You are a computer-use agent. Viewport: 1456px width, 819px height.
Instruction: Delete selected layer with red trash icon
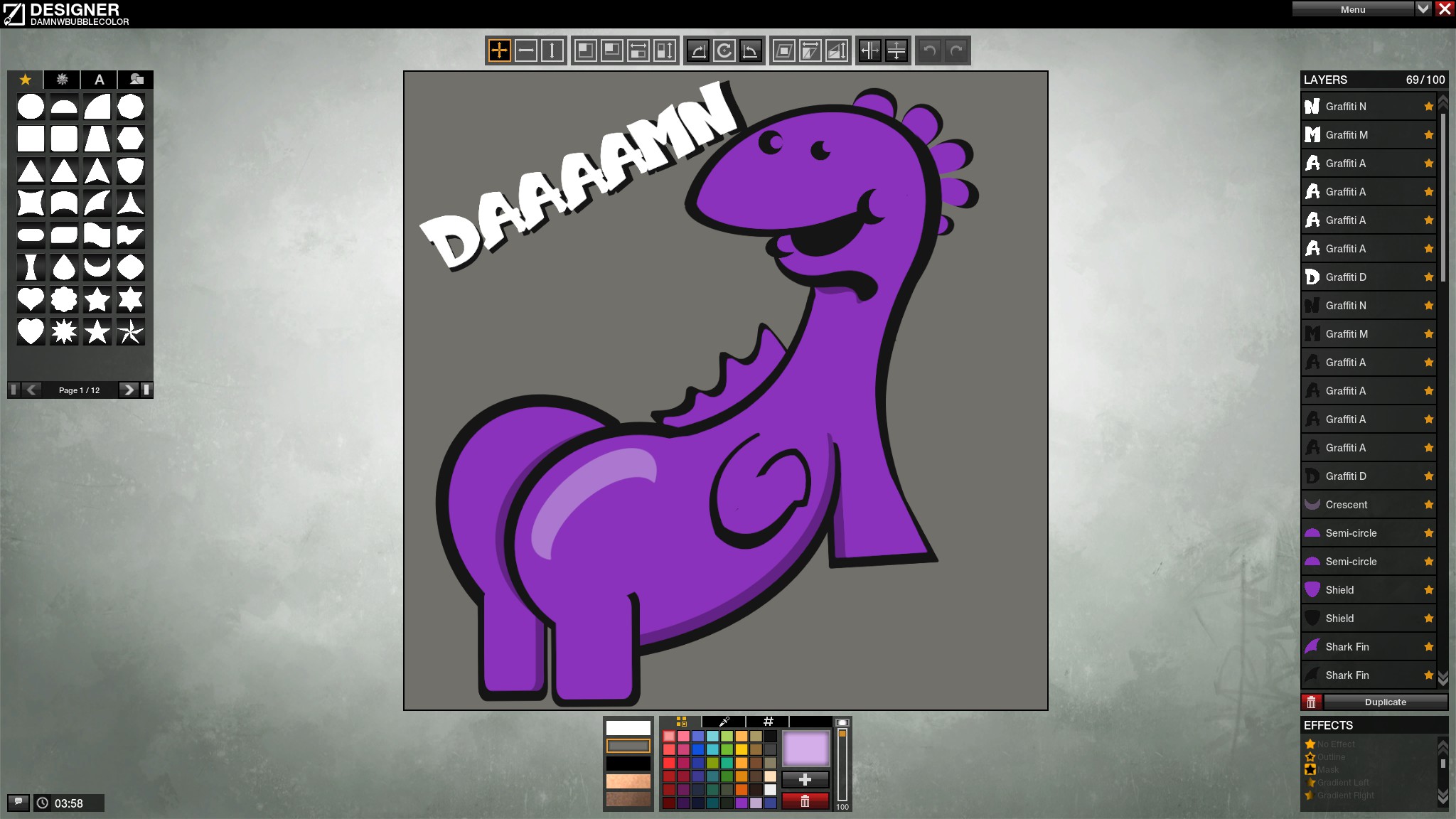pyautogui.click(x=1311, y=702)
